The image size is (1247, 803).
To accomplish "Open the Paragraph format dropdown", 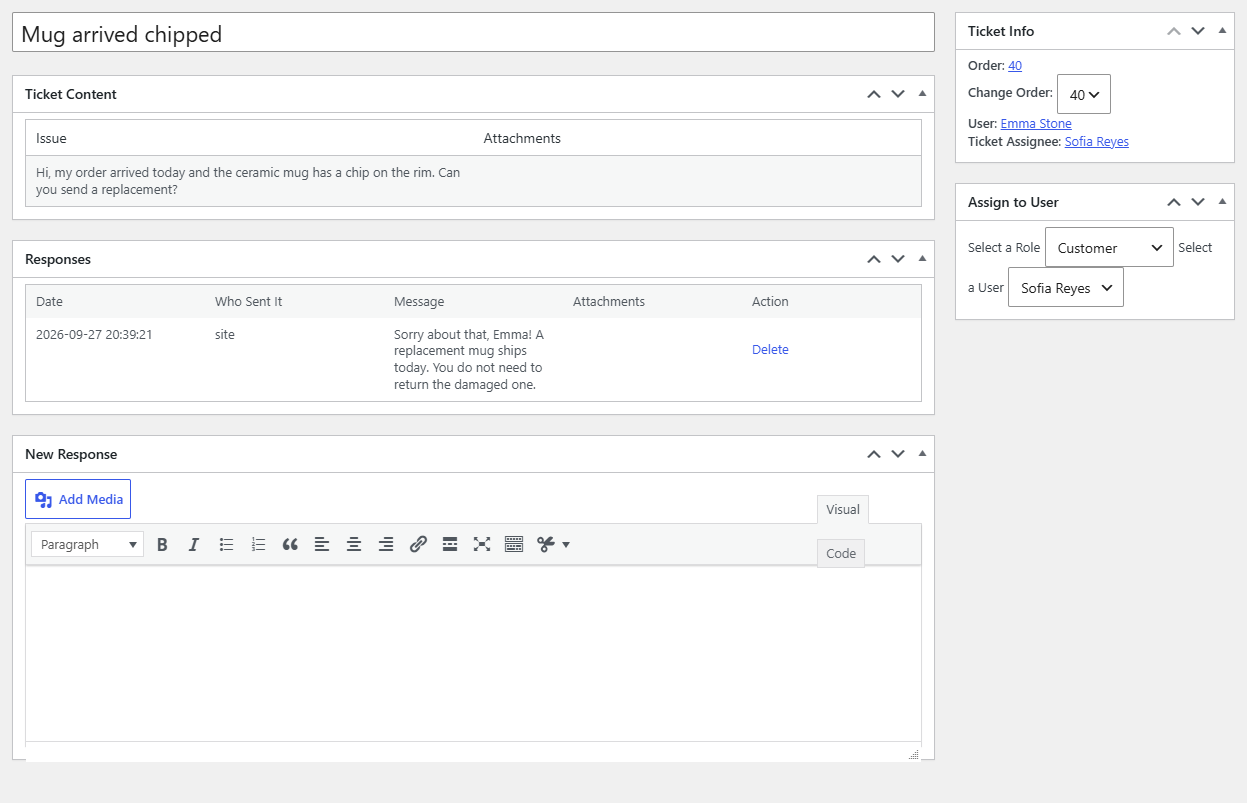I will click(88, 544).
